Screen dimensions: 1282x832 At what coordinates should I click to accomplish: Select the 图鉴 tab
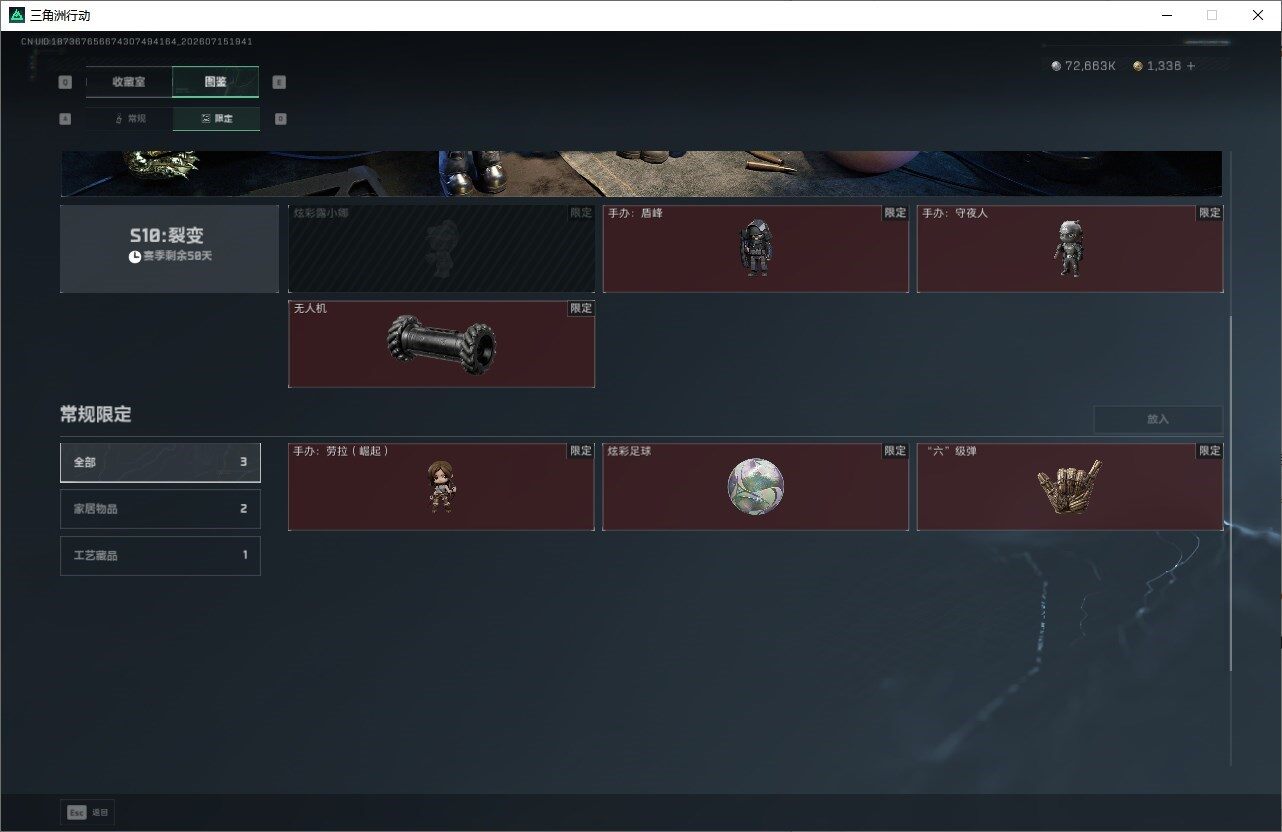[x=215, y=82]
